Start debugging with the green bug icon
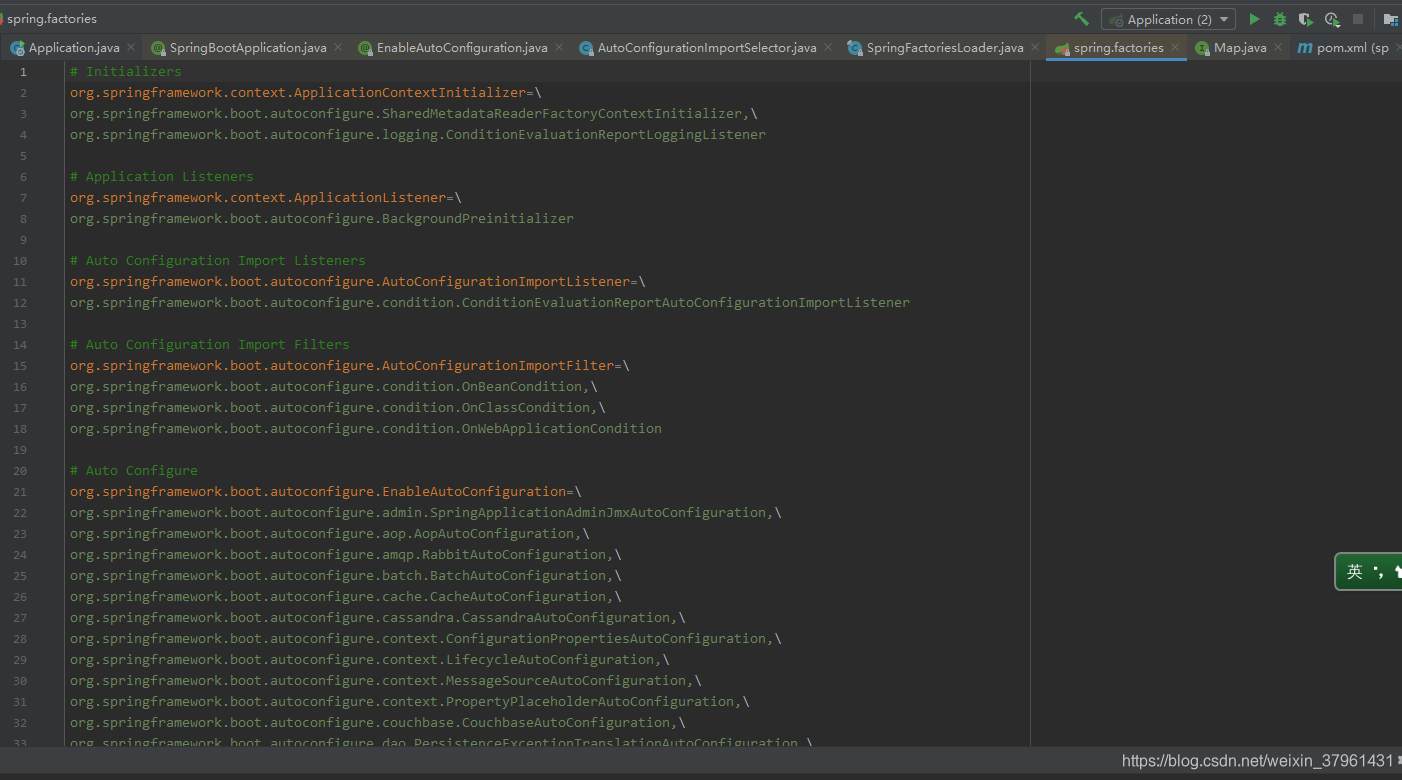The width and height of the screenshot is (1402, 780). (x=1280, y=19)
